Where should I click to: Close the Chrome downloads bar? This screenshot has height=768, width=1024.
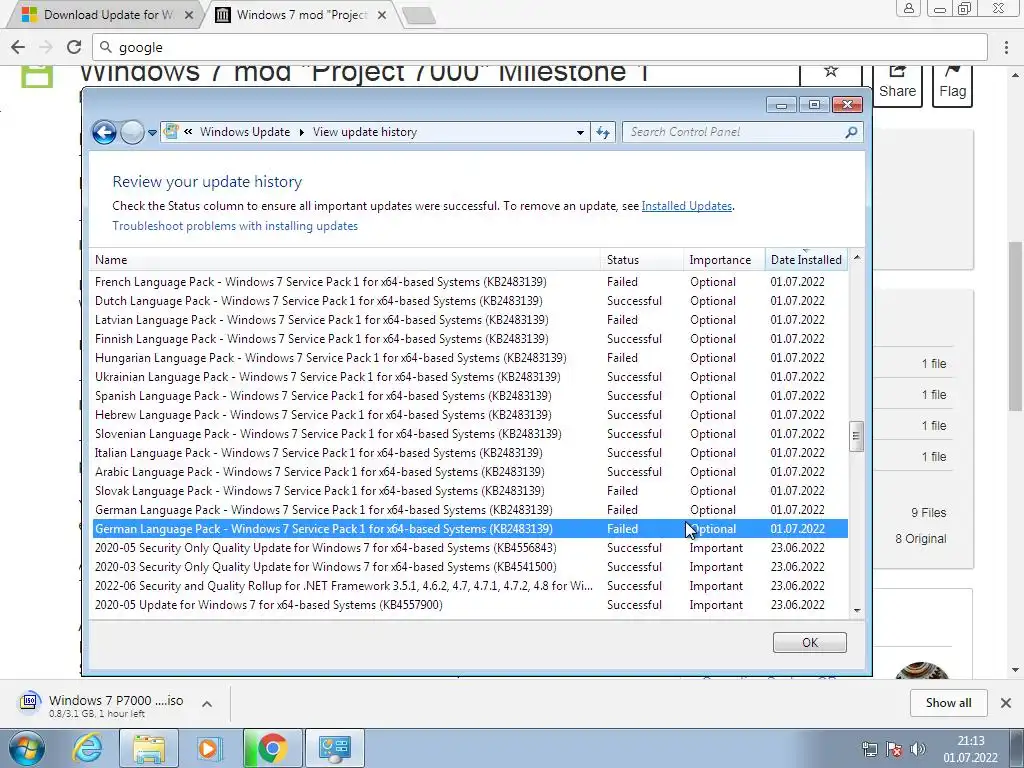[1006, 703]
